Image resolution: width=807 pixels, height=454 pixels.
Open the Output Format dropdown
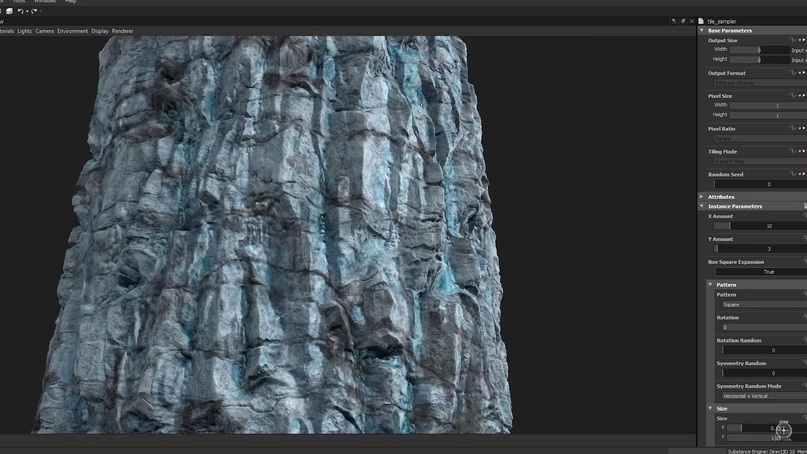point(760,83)
